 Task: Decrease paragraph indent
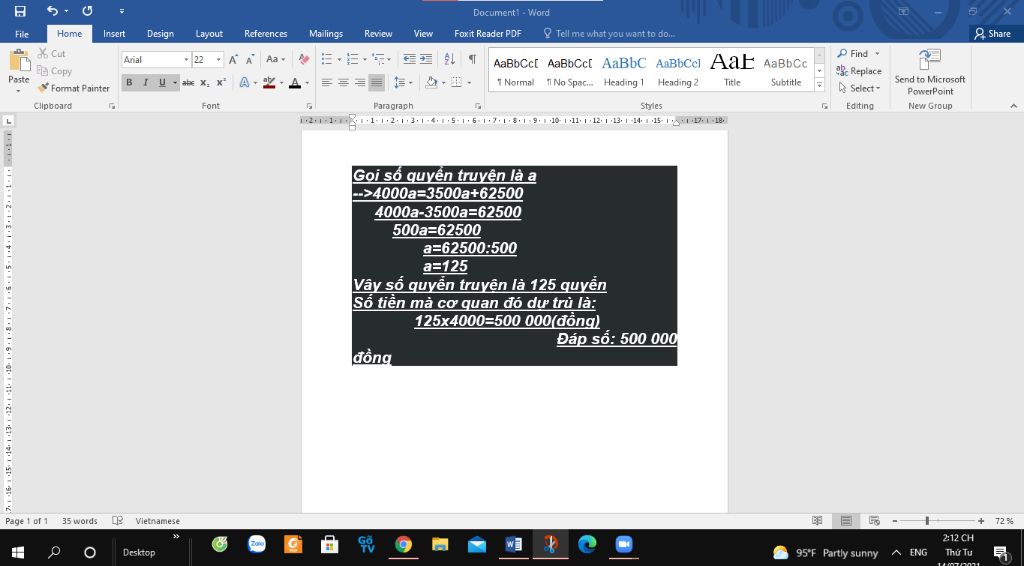409,59
